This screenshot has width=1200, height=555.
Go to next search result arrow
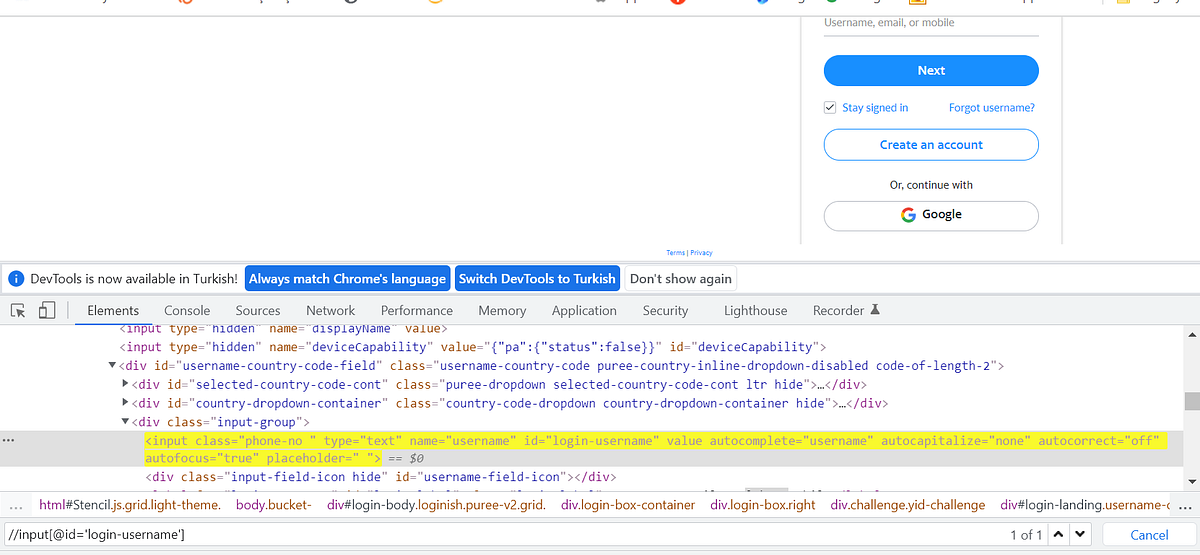pos(1079,535)
